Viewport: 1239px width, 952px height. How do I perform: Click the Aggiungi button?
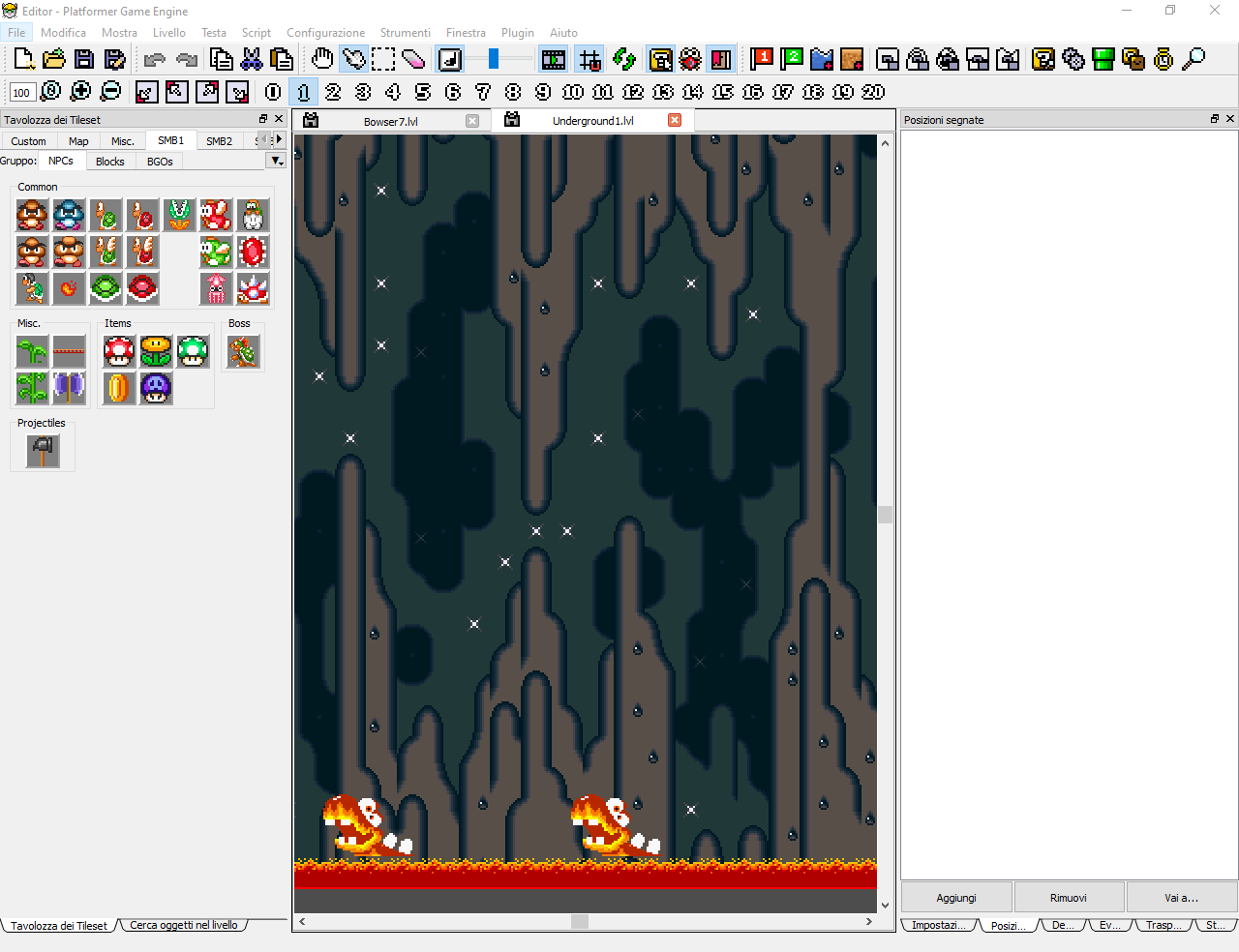click(x=956, y=897)
